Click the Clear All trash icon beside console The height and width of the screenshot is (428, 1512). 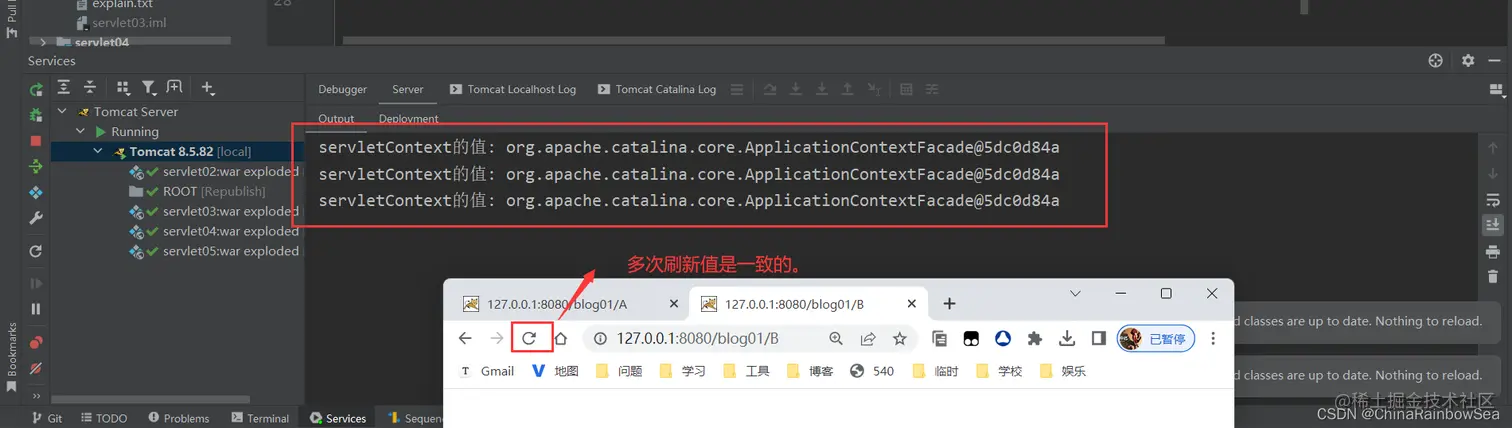pyautogui.click(x=1493, y=276)
